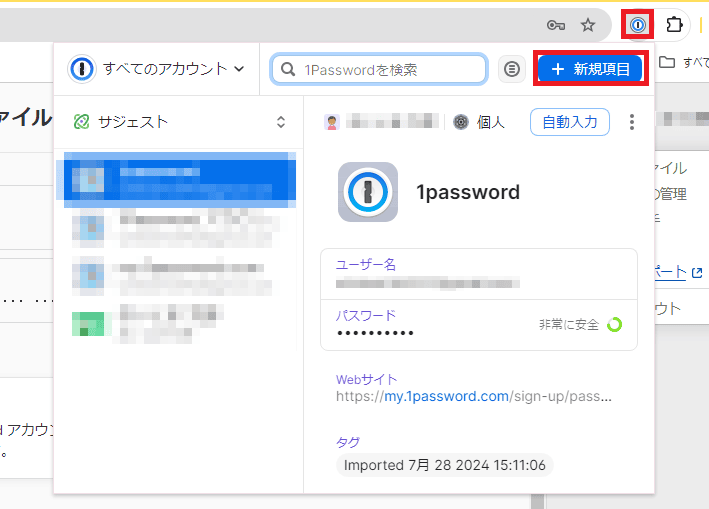Select the highlighted first login item
This screenshot has height=509, width=709.
point(180,180)
